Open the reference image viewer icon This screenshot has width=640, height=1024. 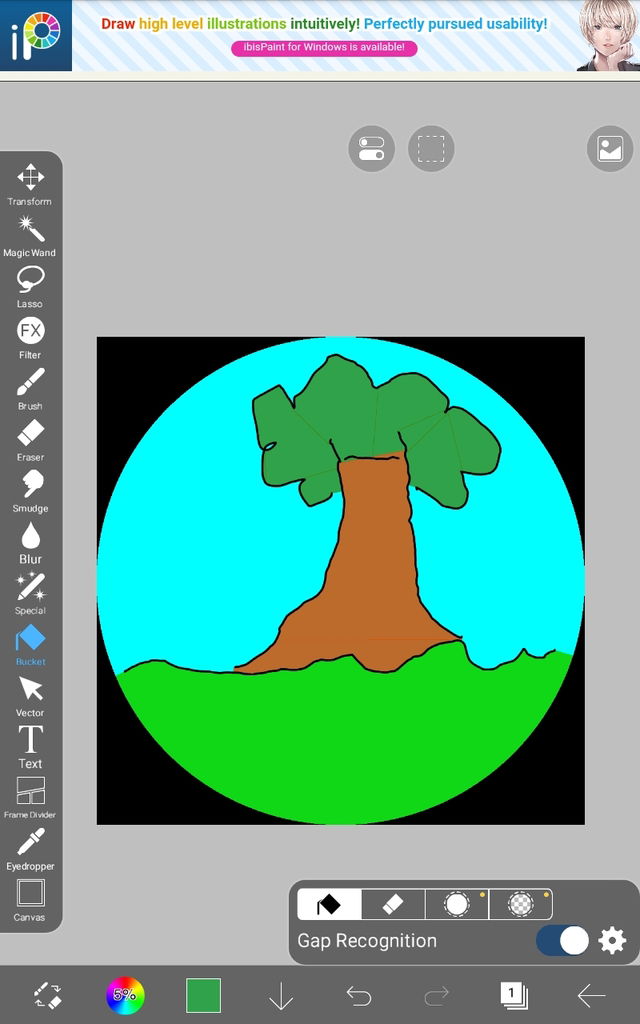tap(609, 149)
